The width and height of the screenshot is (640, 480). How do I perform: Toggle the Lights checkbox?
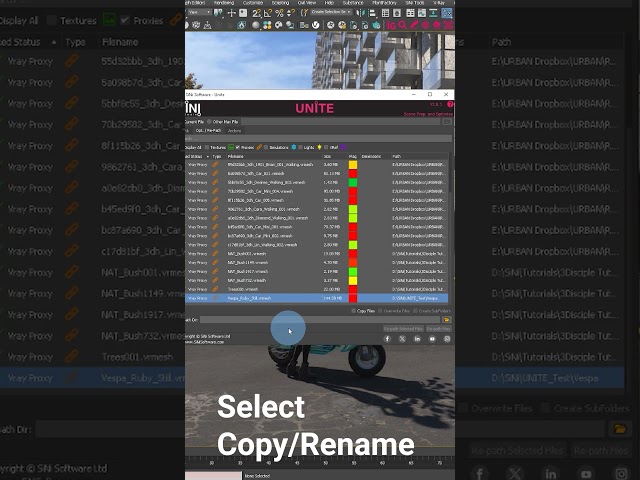point(300,147)
